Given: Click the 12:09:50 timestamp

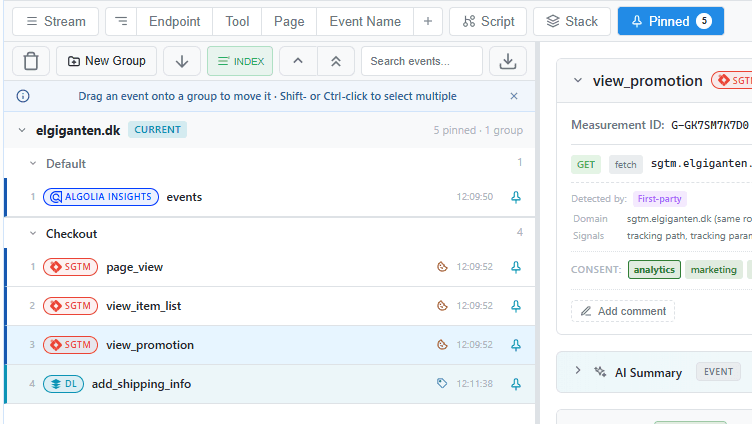Looking at the screenshot, I should click(x=474, y=197).
